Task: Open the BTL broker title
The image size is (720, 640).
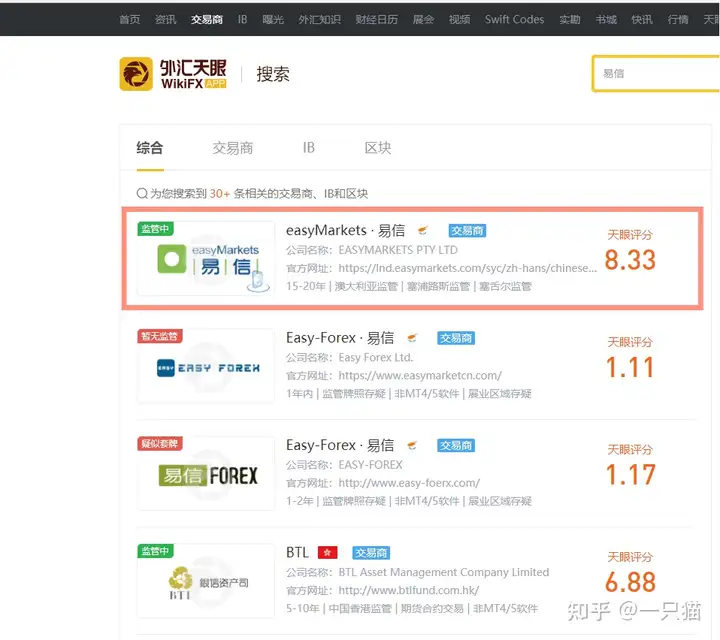Action: click(x=298, y=552)
